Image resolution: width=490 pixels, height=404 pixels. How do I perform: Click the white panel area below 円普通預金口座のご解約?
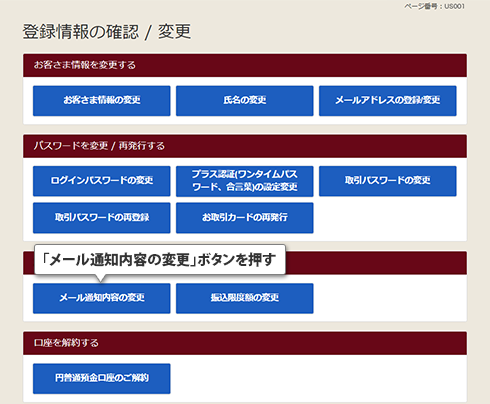245,398
